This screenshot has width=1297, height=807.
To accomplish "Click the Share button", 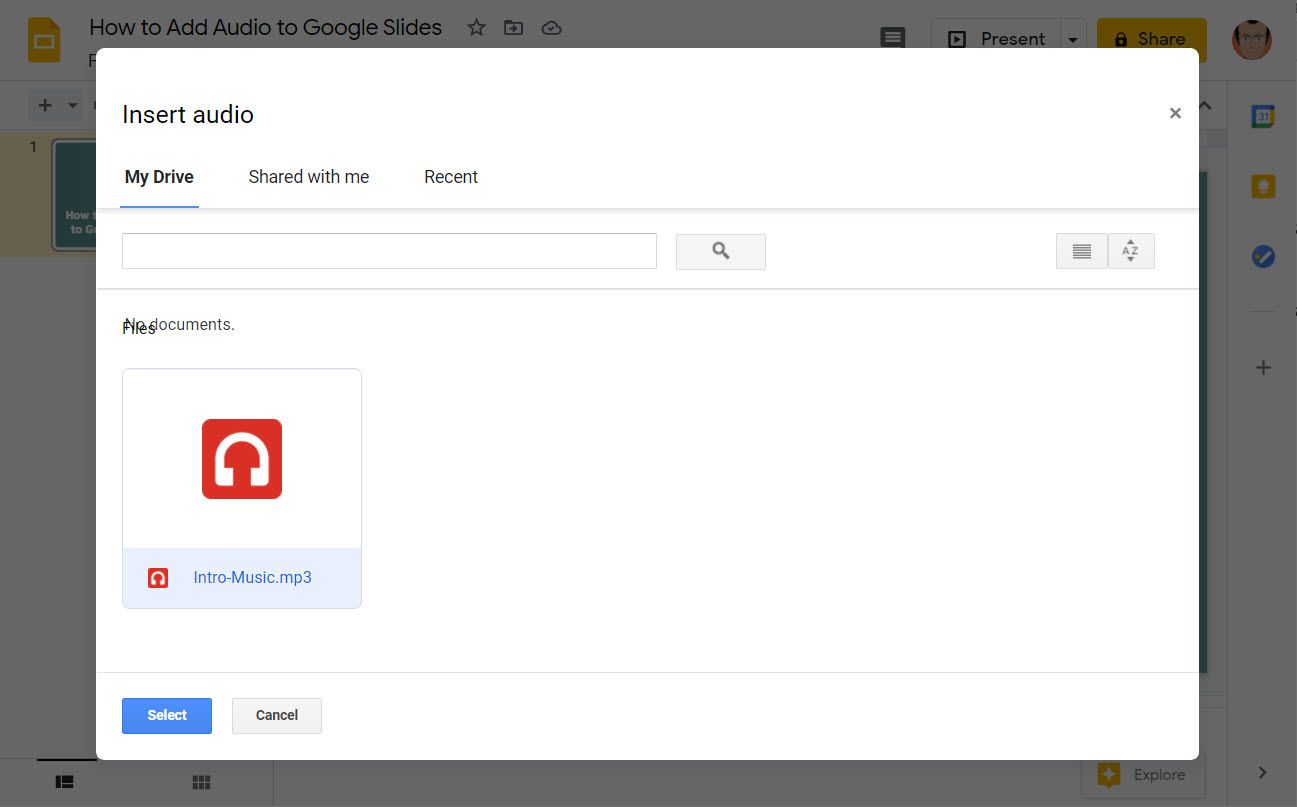I will (x=1151, y=40).
